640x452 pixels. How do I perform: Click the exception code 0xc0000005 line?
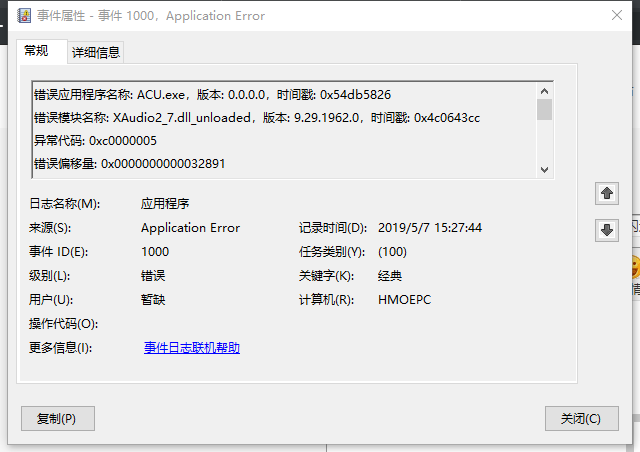pos(95,141)
